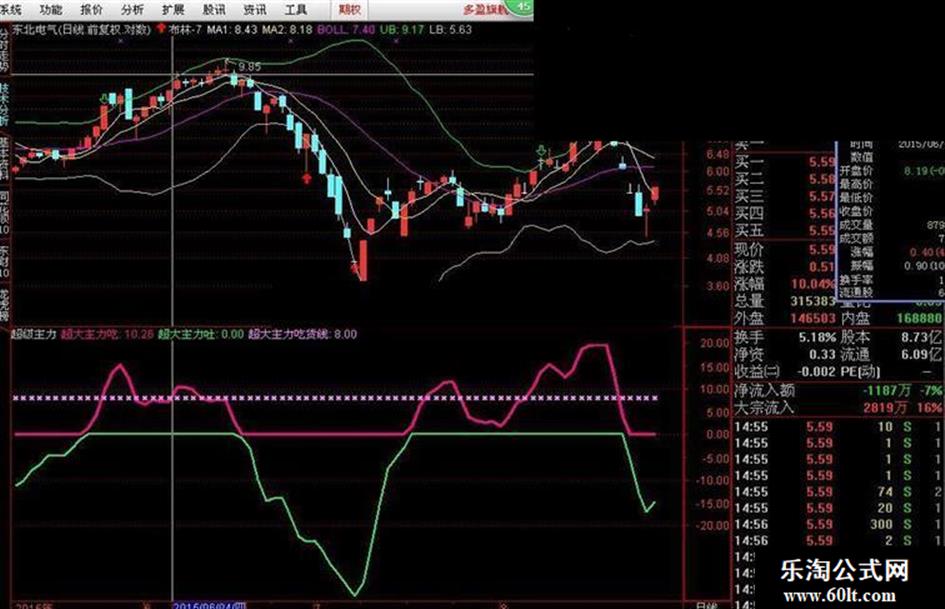Click the 14:56 trade with volume 300
The width and height of the screenshot is (945, 609).
(838, 525)
